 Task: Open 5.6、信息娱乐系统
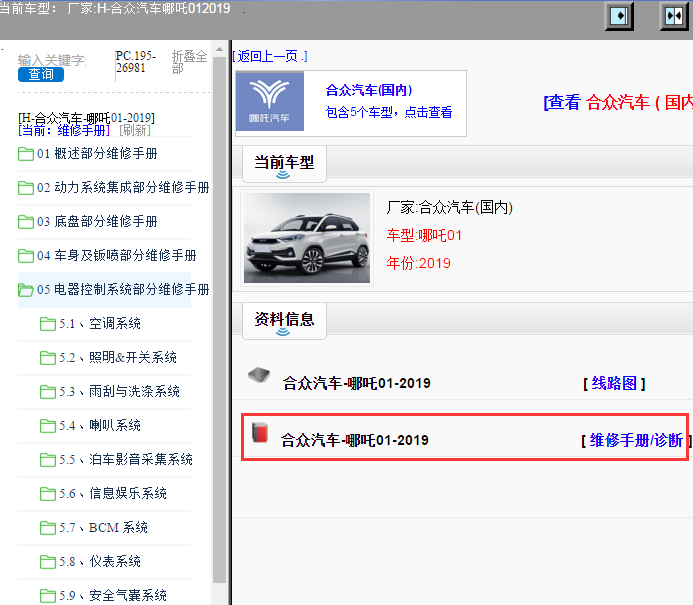[x=113, y=494]
